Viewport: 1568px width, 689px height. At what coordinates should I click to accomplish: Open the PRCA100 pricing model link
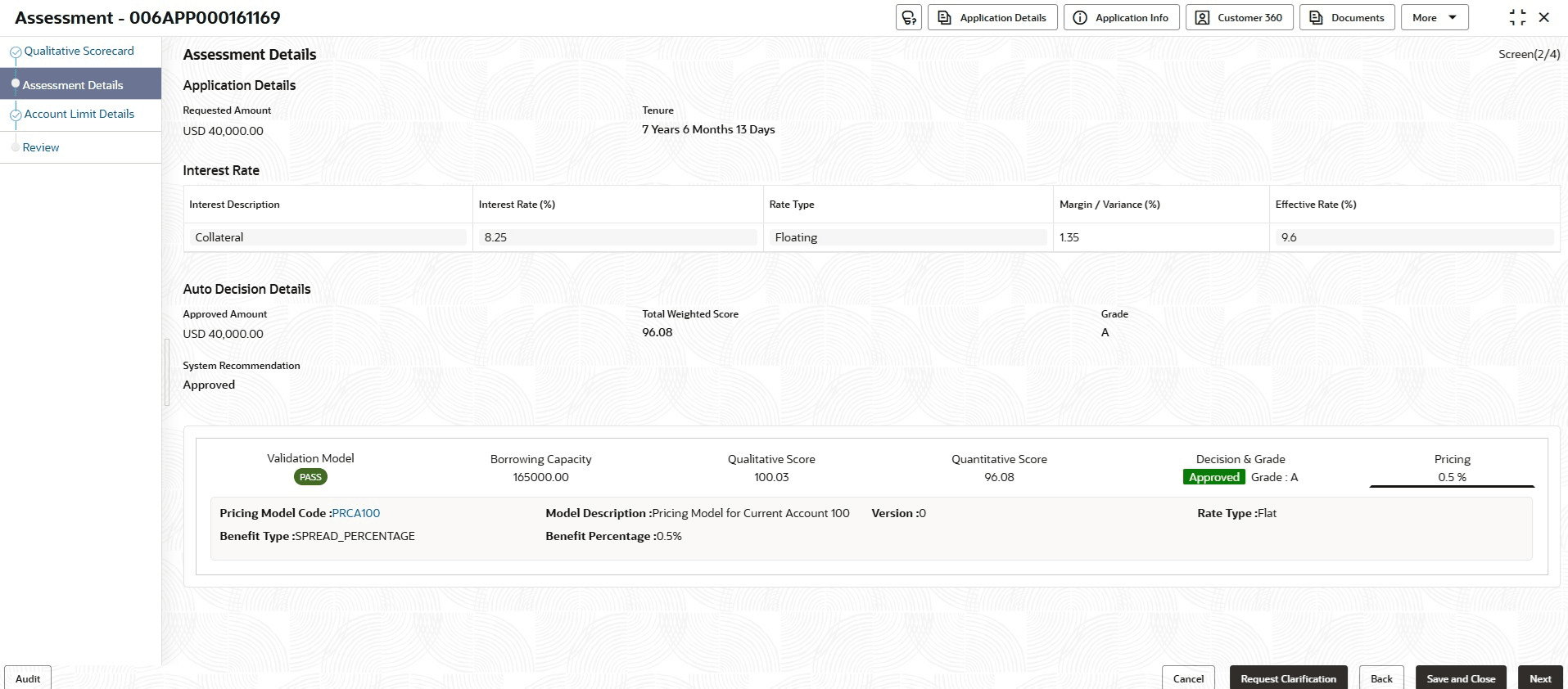(x=356, y=513)
